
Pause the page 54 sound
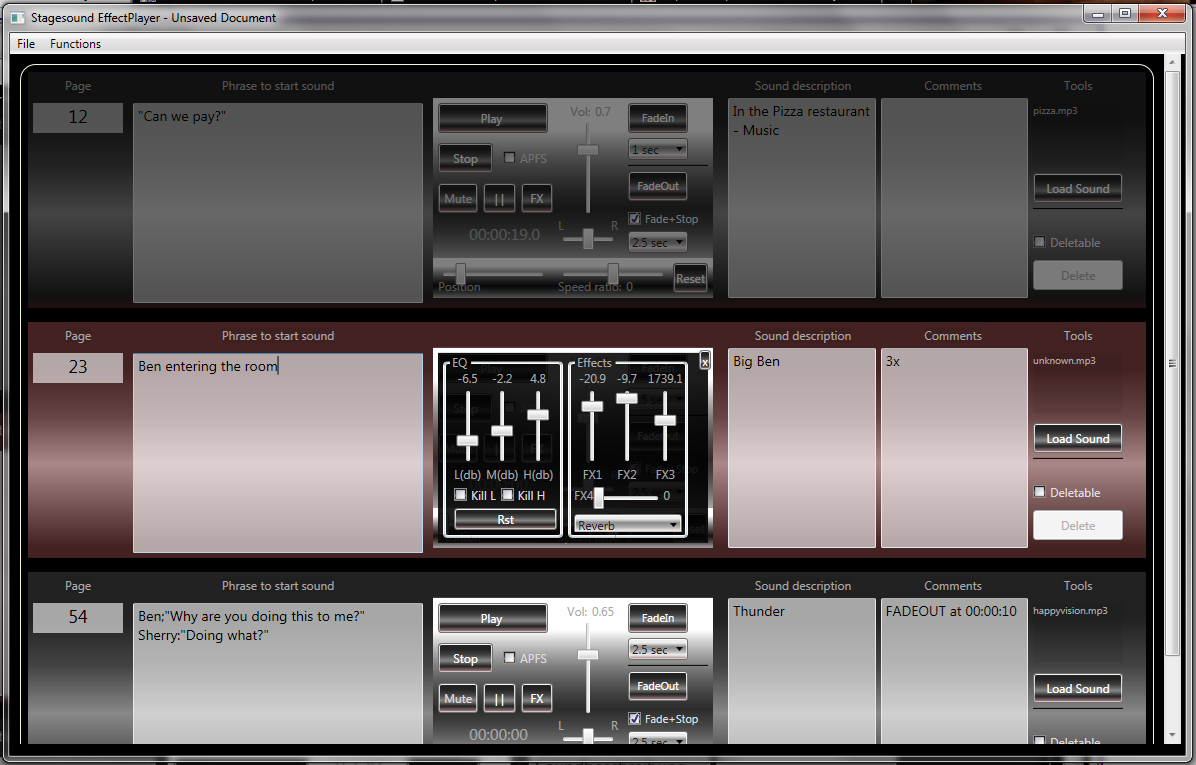(499, 699)
